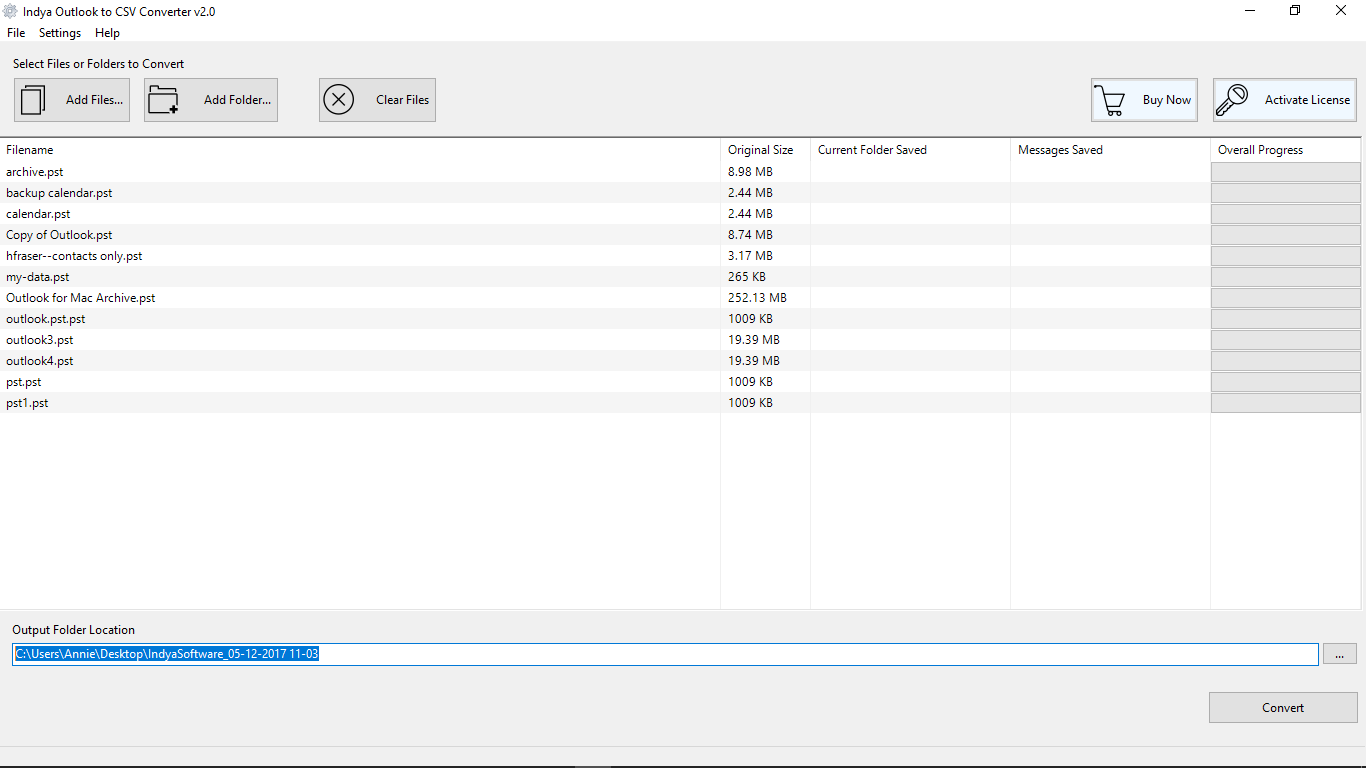The width and height of the screenshot is (1366, 768).
Task: Select the pst.pst file
Action: [x=24, y=382]
